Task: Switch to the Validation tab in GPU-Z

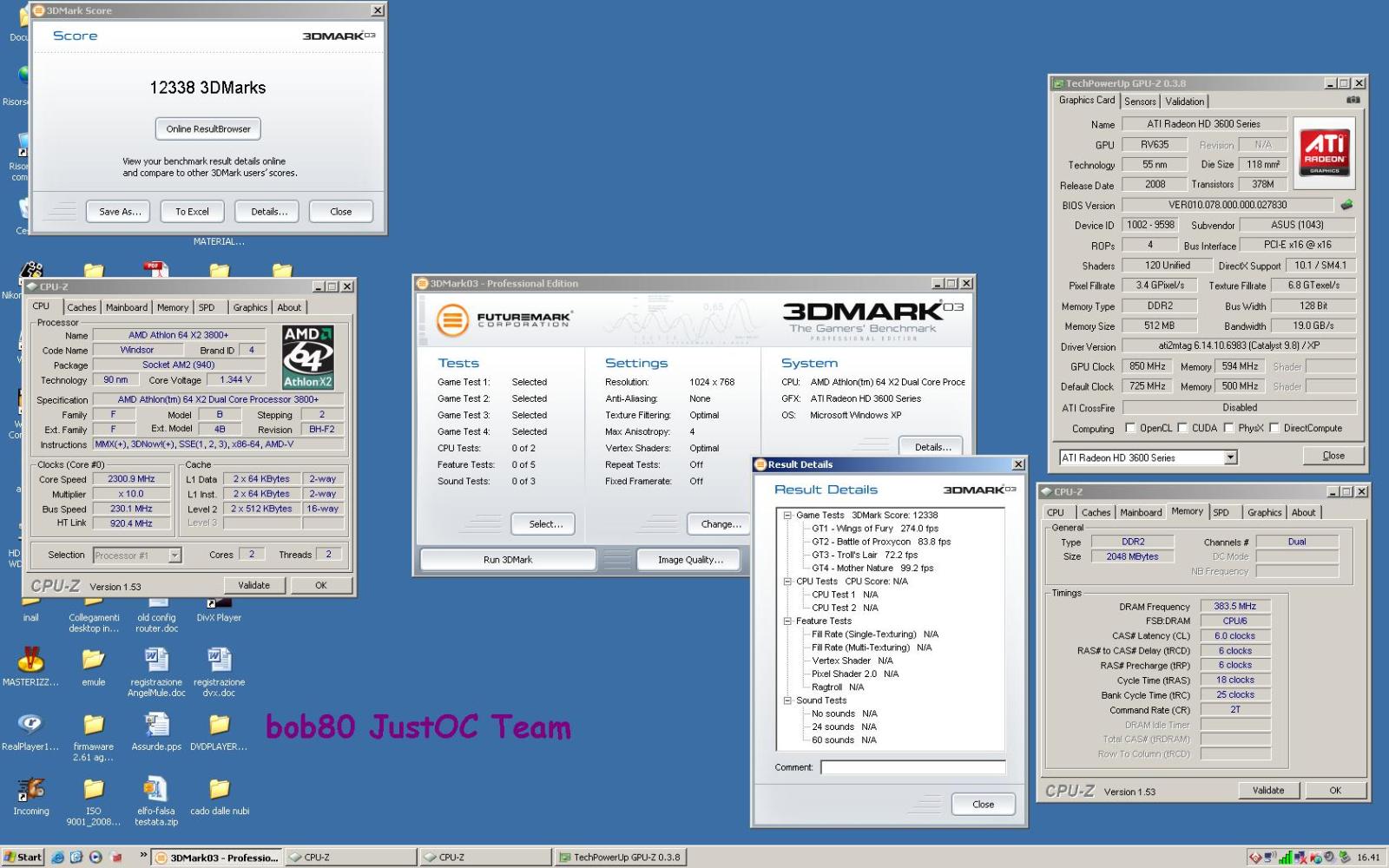Action: point(1184,102)
